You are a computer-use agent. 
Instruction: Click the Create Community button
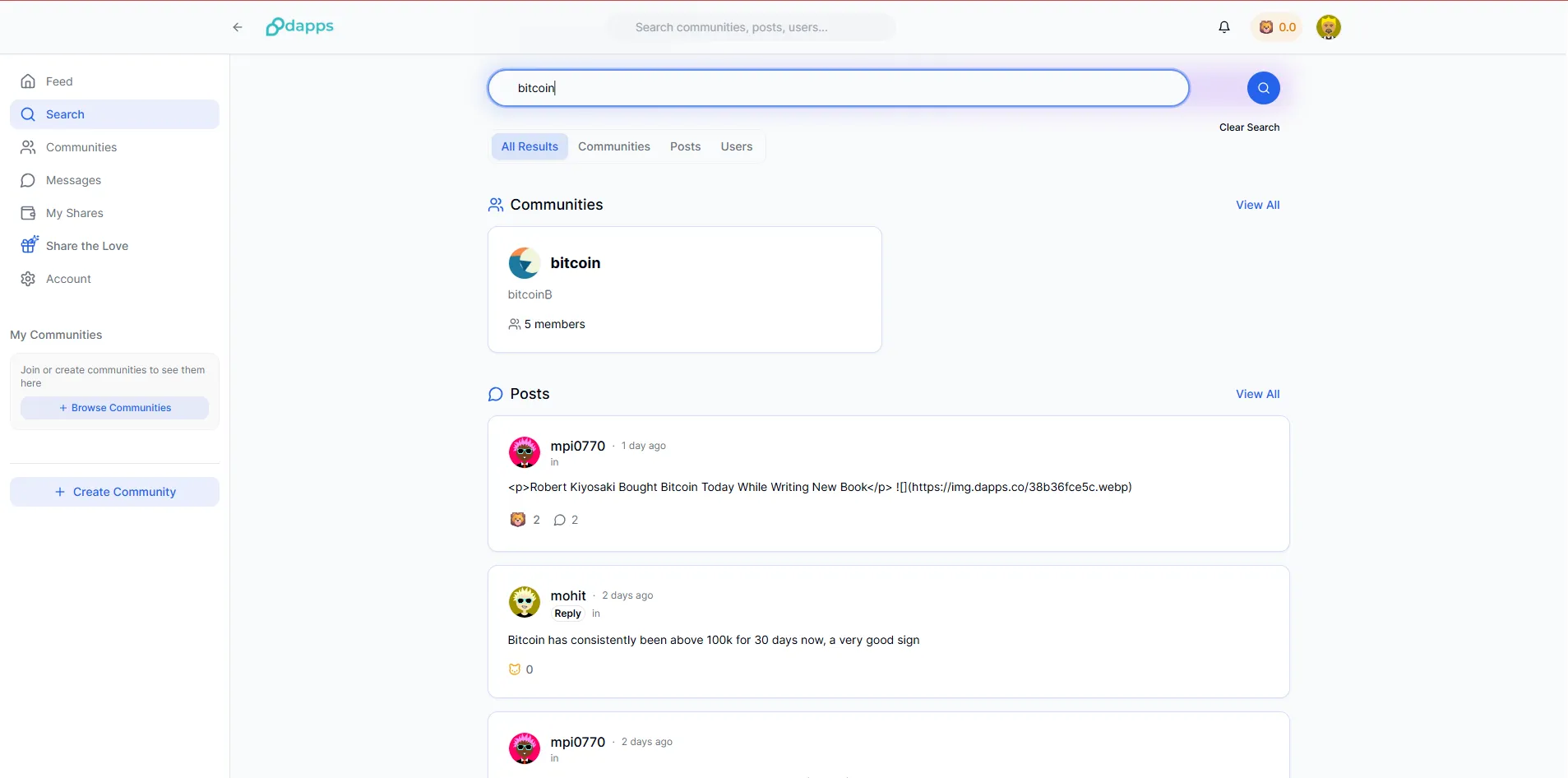tap(114, 492)
